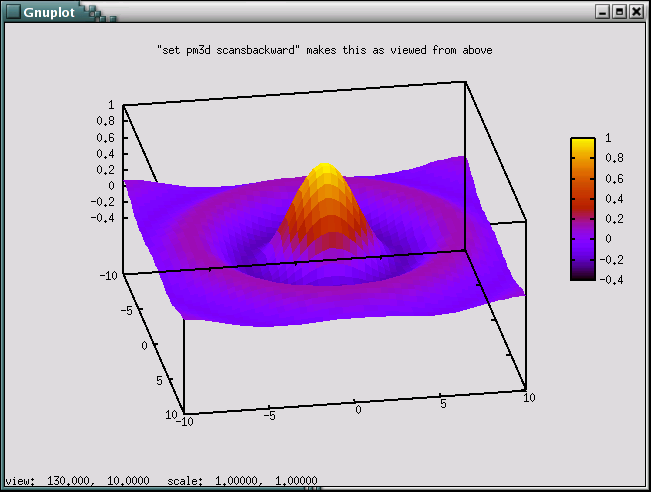Click the scale readout "1.00000, 1.00000"
The image size is (651, 492).
pyautogui.click(x=266, y=481)
